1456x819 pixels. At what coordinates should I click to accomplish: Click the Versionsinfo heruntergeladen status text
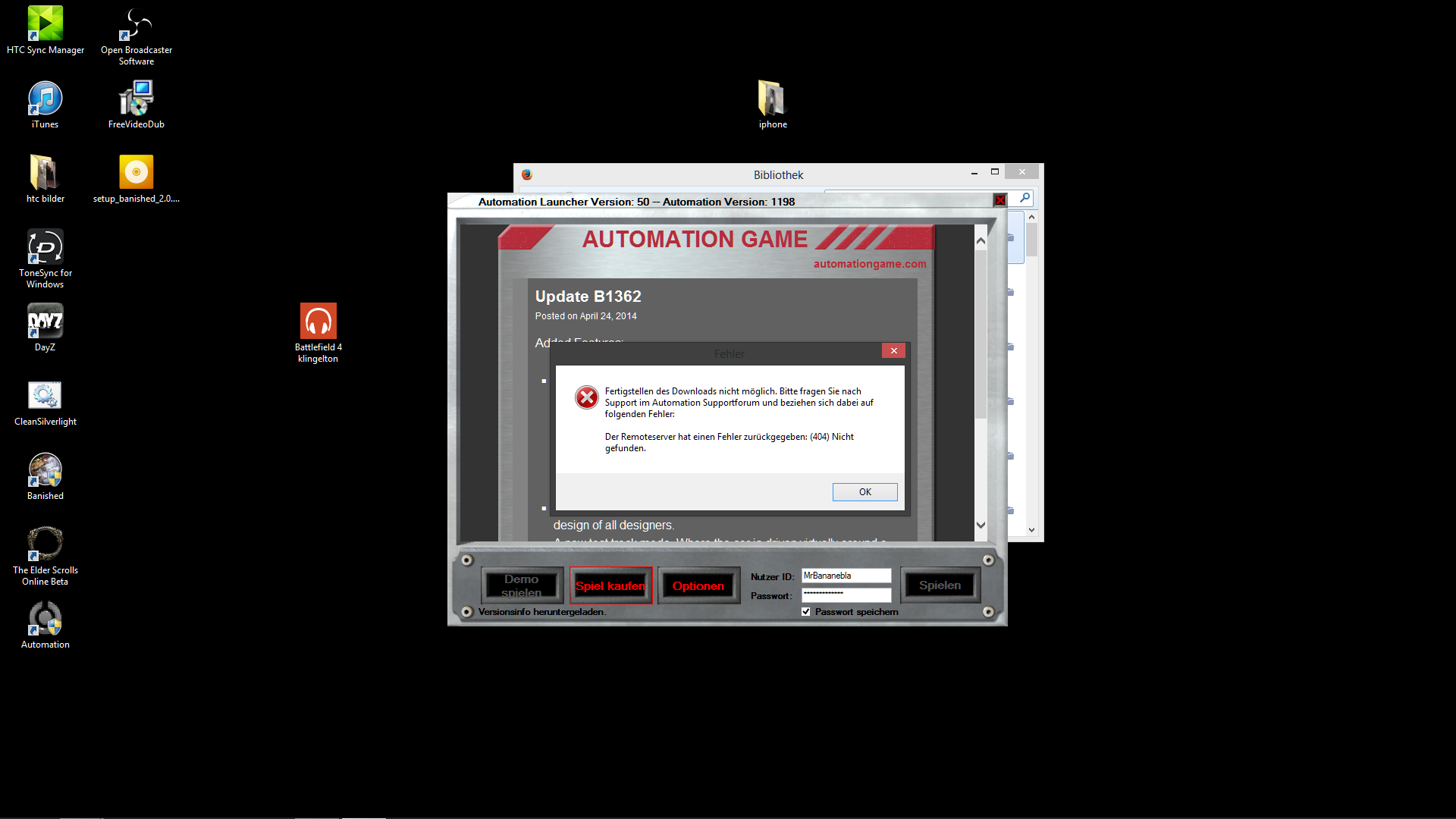(542, 612)
